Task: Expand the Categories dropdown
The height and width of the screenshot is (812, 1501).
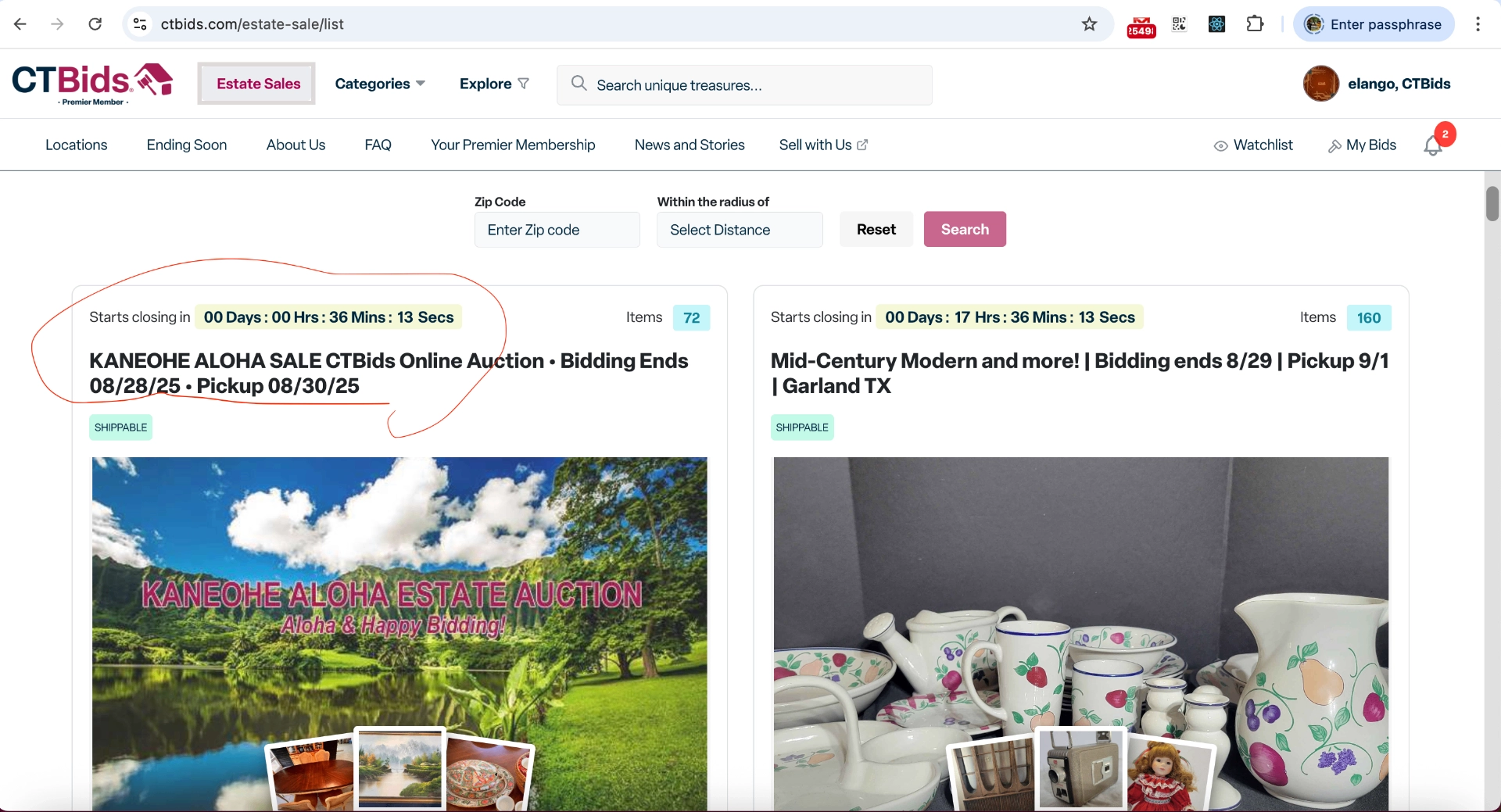Action: click(x=379, y=84)
